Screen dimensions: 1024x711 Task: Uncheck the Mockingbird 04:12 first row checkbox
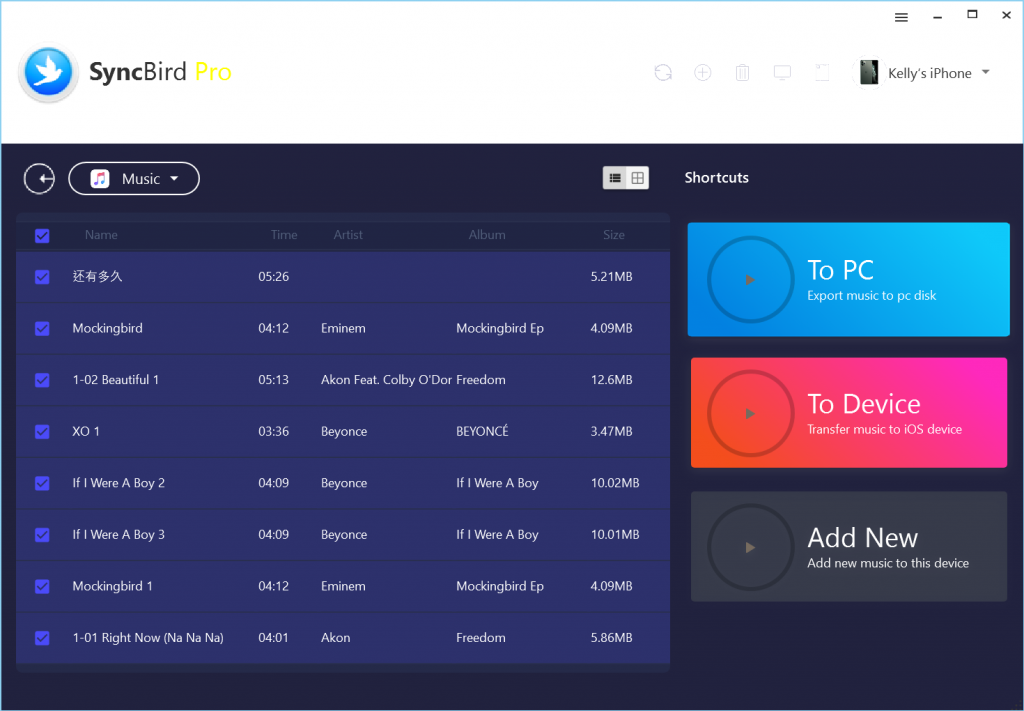pos(42,328)
